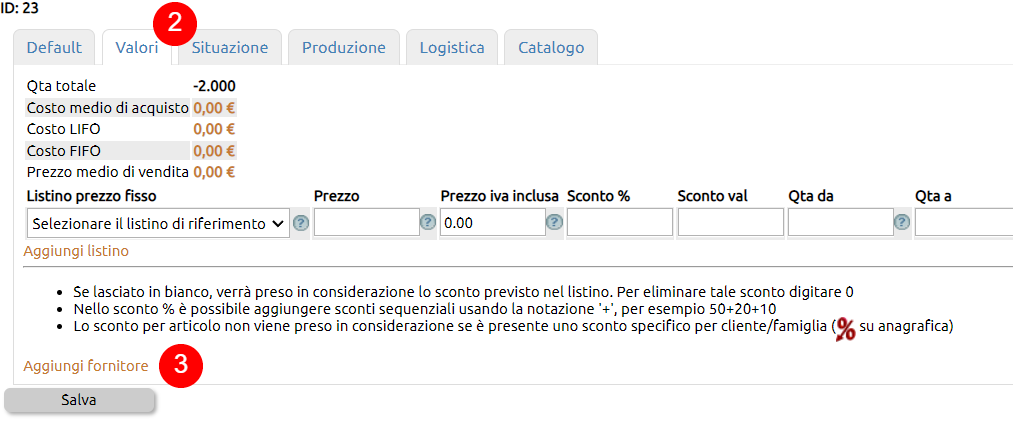Screen dimensions: 1013x425
Task: Click into the Sconto val field
Action: [731, 223]
